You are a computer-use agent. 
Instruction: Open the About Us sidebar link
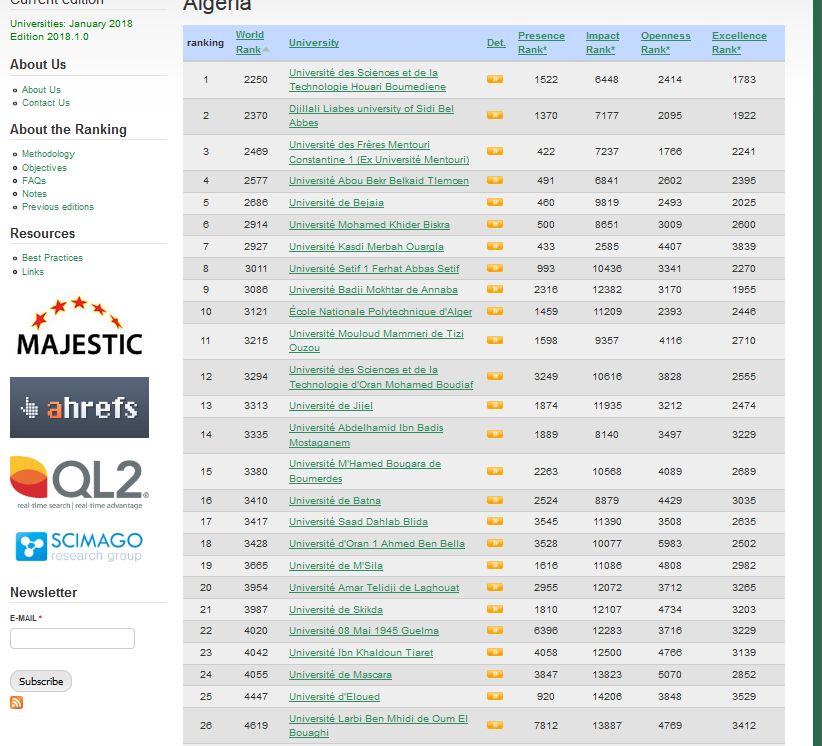pyautogui.click(x=41, y=90)
